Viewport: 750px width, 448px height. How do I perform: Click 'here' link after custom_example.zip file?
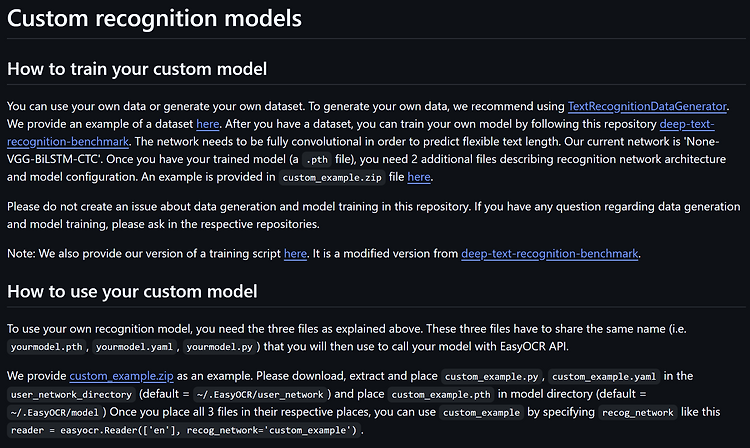point(419,177)
